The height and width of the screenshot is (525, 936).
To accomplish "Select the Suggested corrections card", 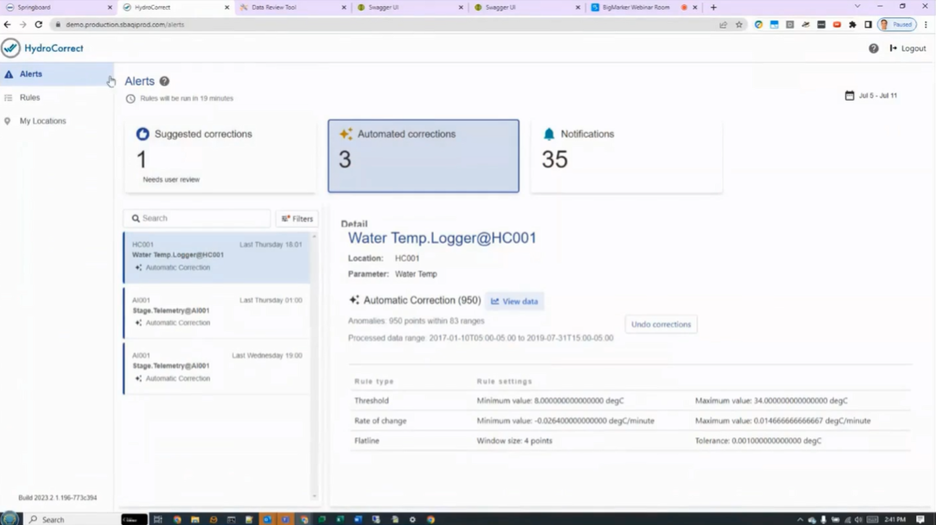I will (220, 156).
